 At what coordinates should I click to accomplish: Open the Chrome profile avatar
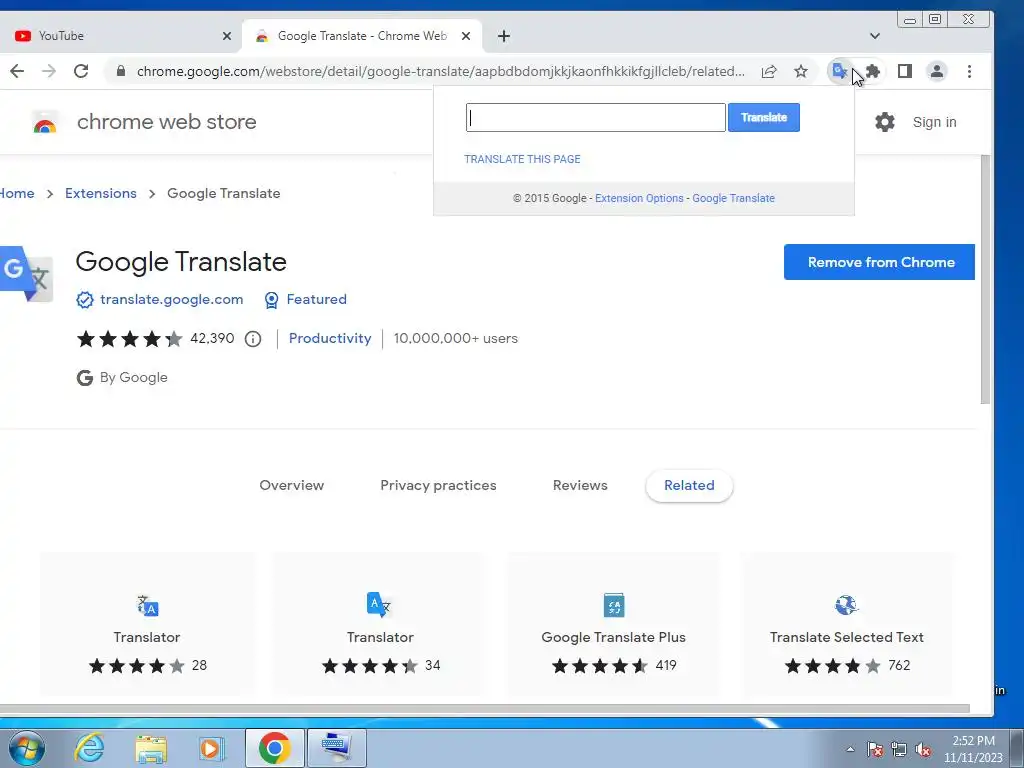936,71
